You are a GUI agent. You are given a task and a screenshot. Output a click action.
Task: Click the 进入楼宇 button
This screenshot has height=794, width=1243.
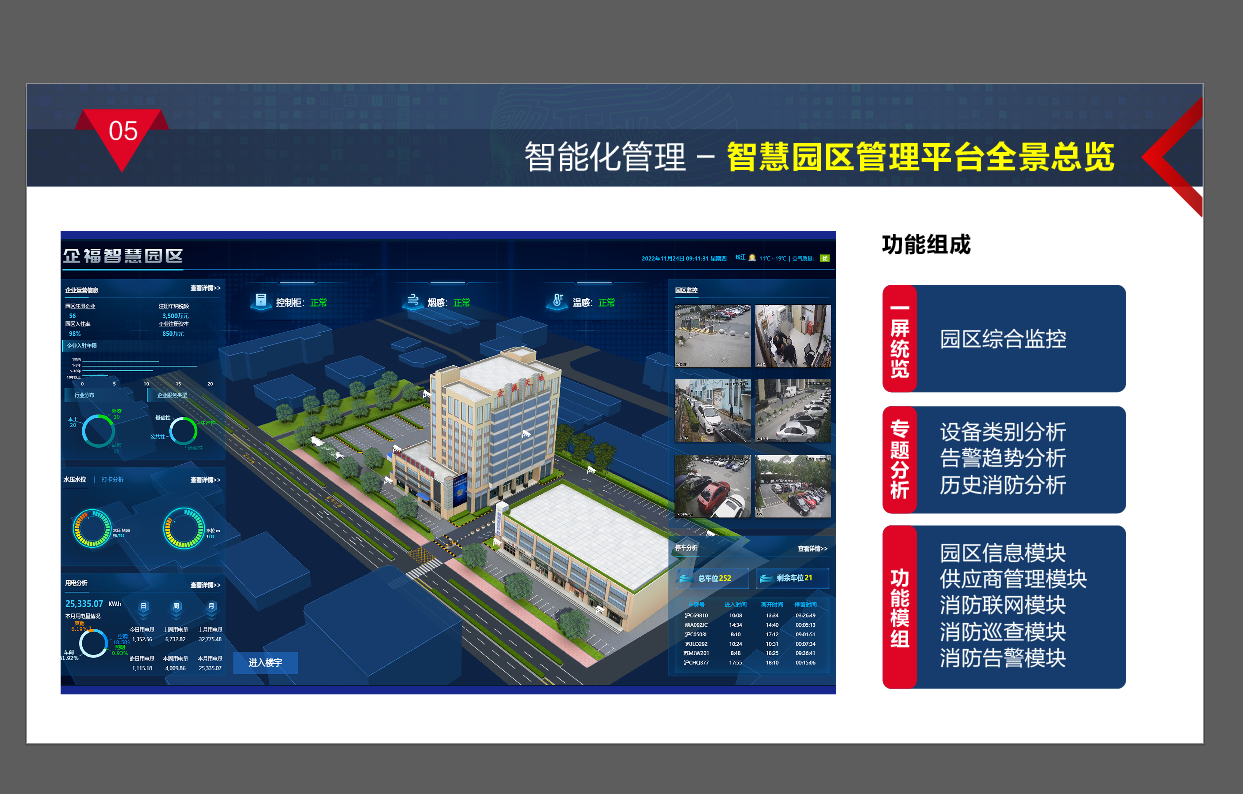pyautogui.click(x=265, y=662)
